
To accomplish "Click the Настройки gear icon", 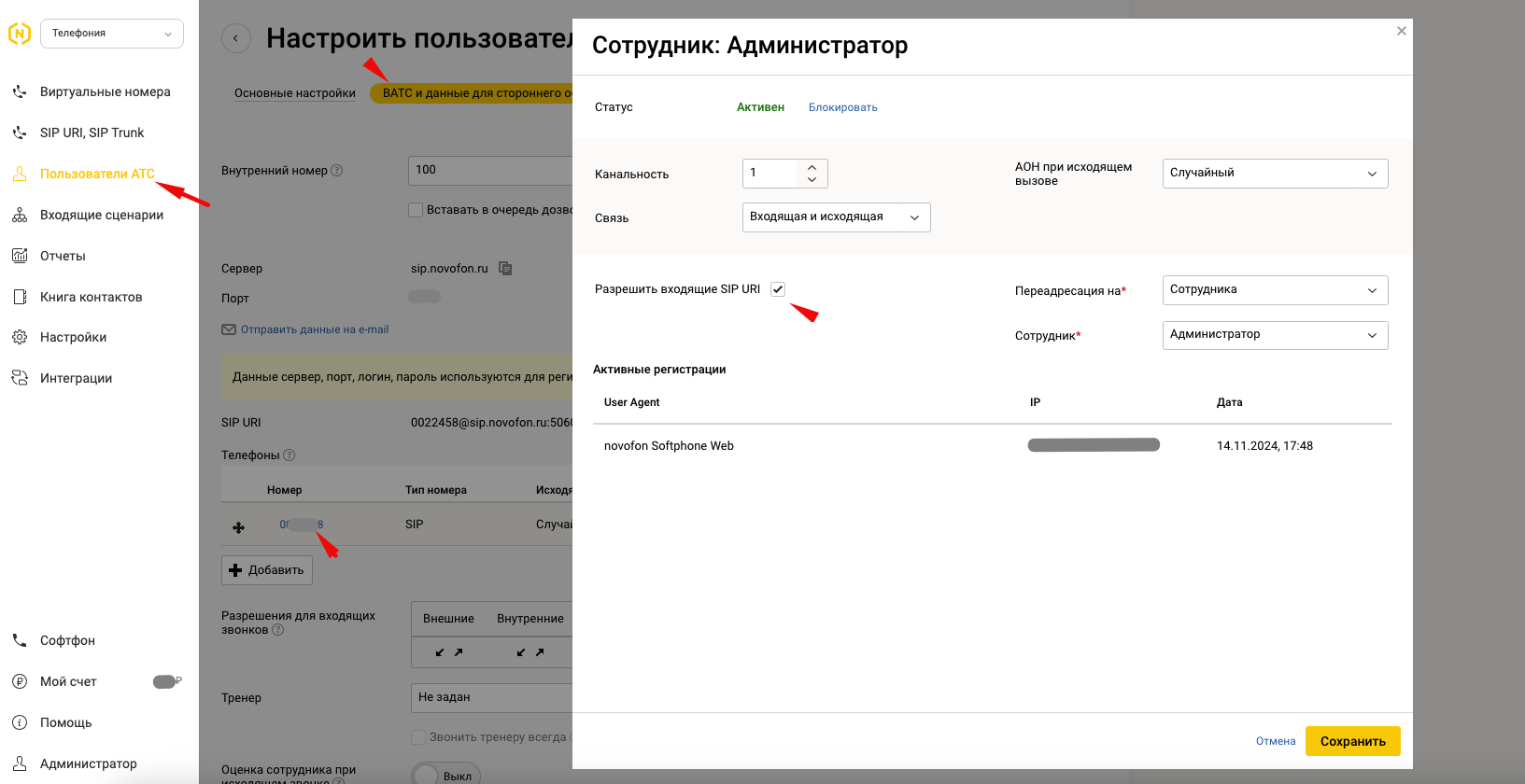I will [20, 337].
